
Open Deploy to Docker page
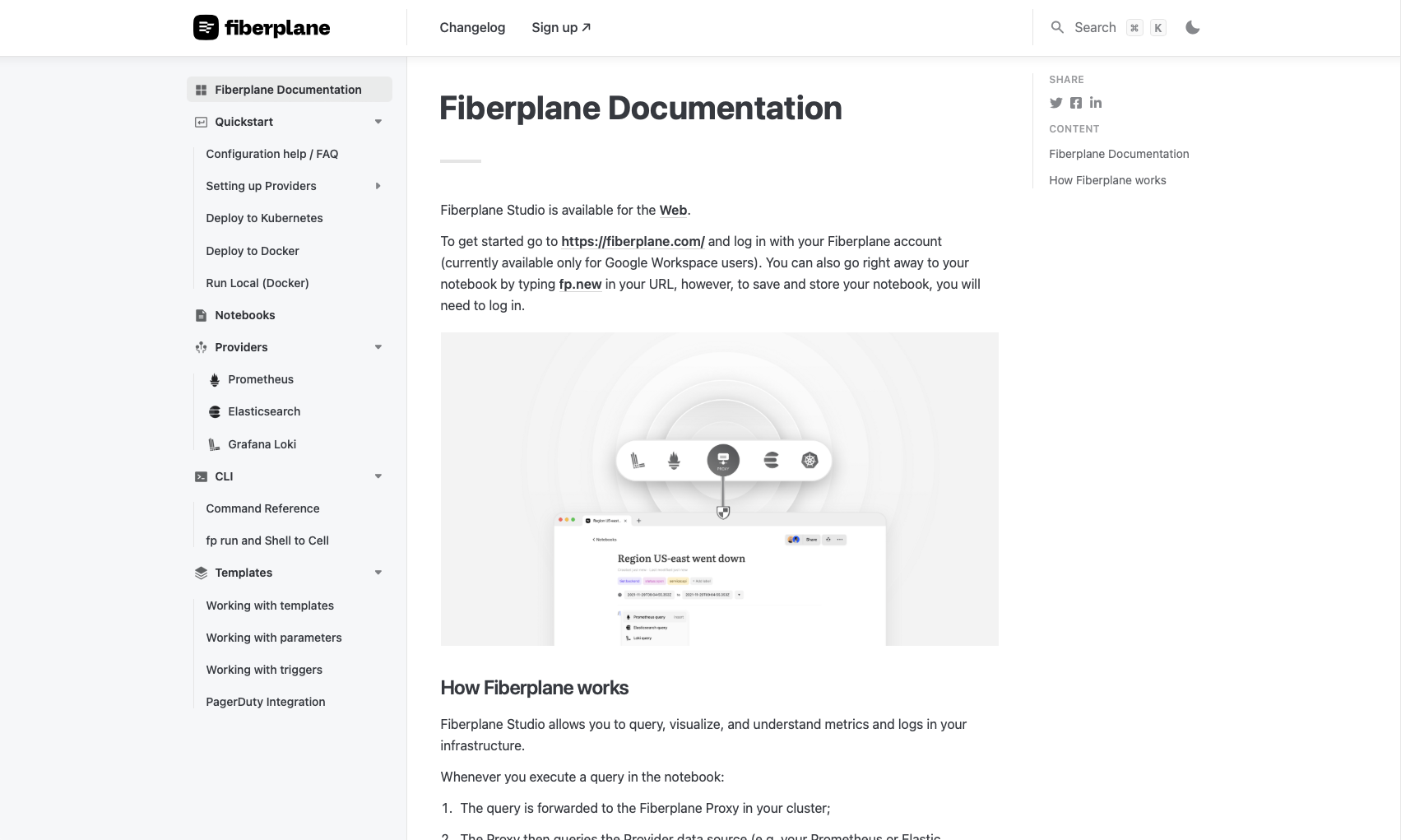253,251
